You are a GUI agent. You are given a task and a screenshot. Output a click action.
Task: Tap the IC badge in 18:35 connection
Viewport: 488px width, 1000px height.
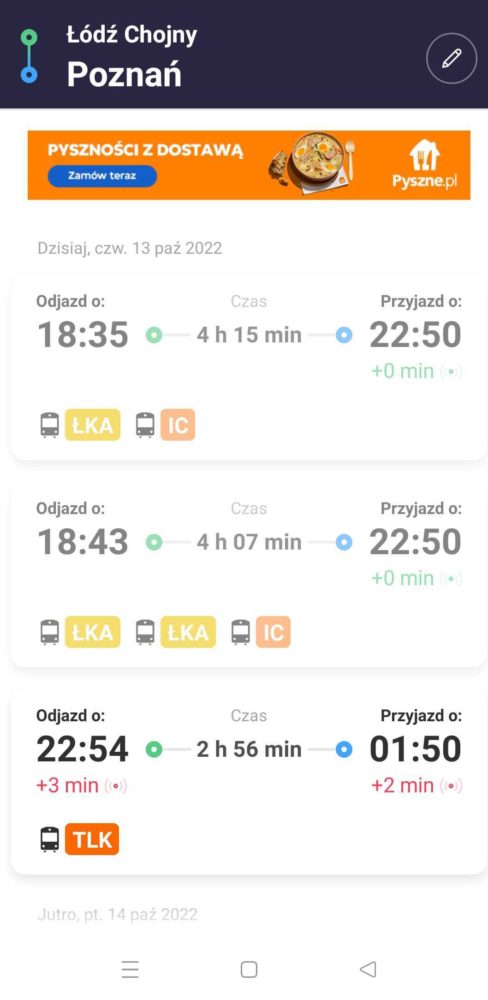178,425
